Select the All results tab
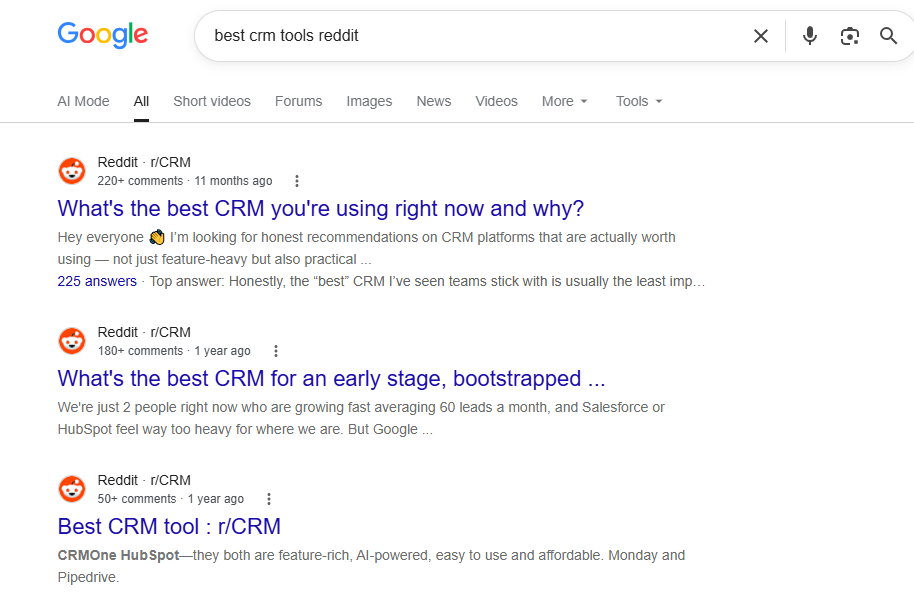 141,101
